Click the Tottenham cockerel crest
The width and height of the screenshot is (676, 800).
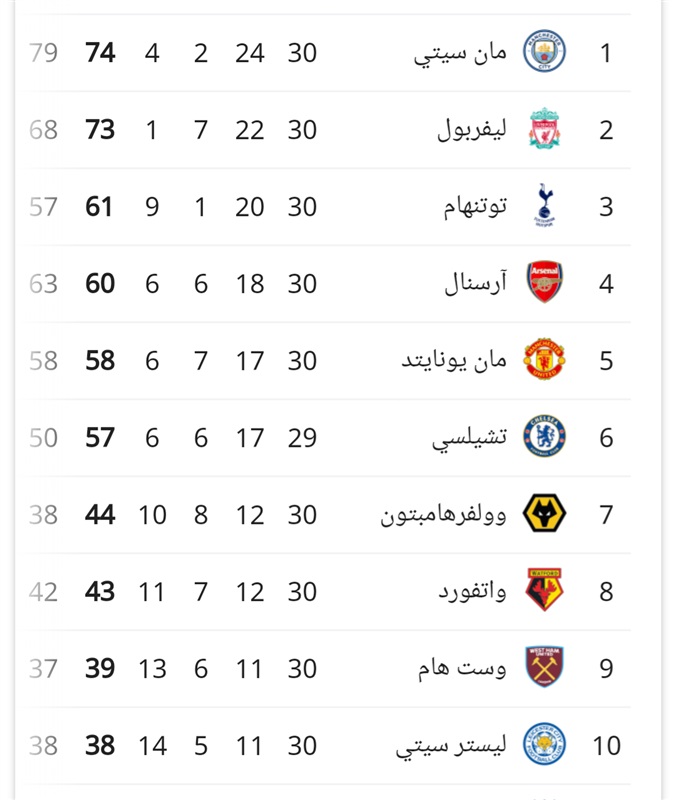tap(544, 205)
